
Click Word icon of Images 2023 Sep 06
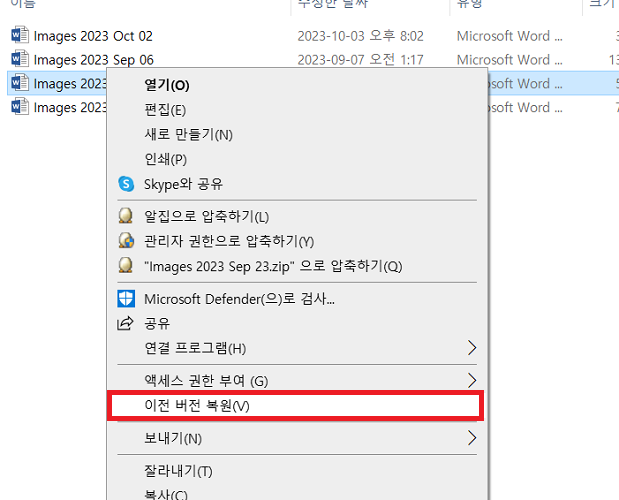pos(20,59)
